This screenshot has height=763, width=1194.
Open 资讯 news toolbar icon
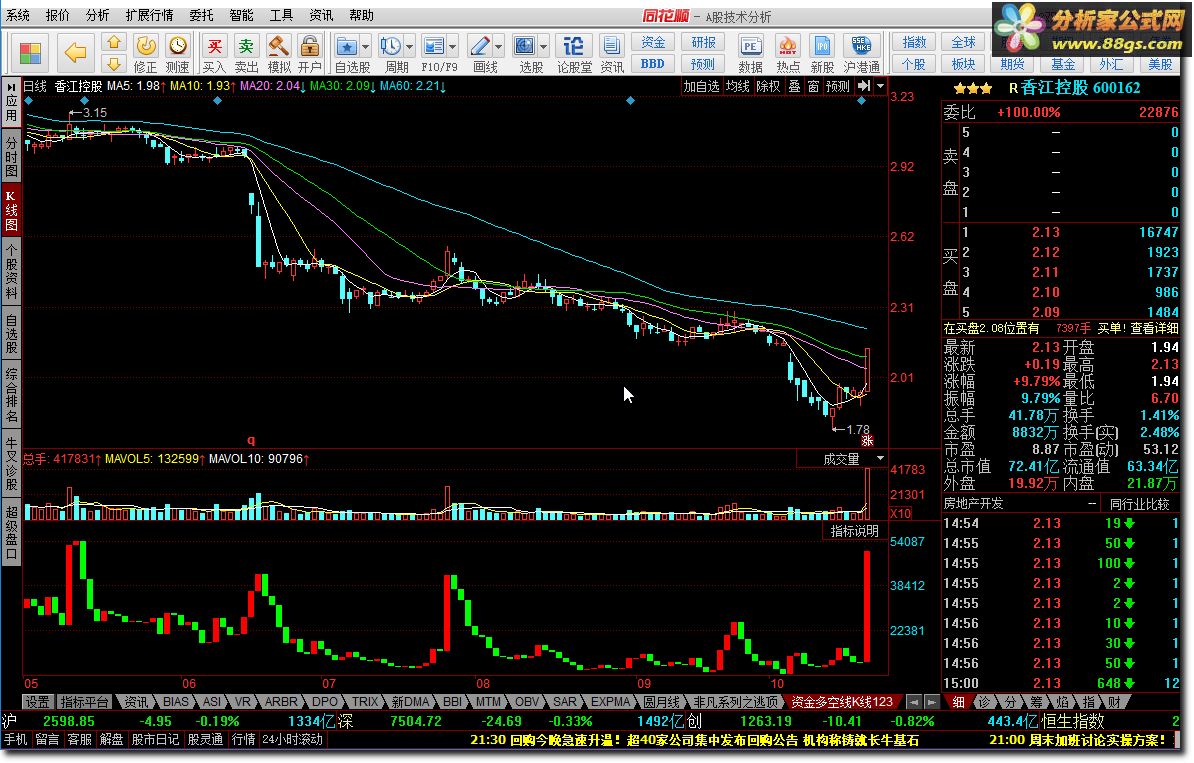(611, 54)
